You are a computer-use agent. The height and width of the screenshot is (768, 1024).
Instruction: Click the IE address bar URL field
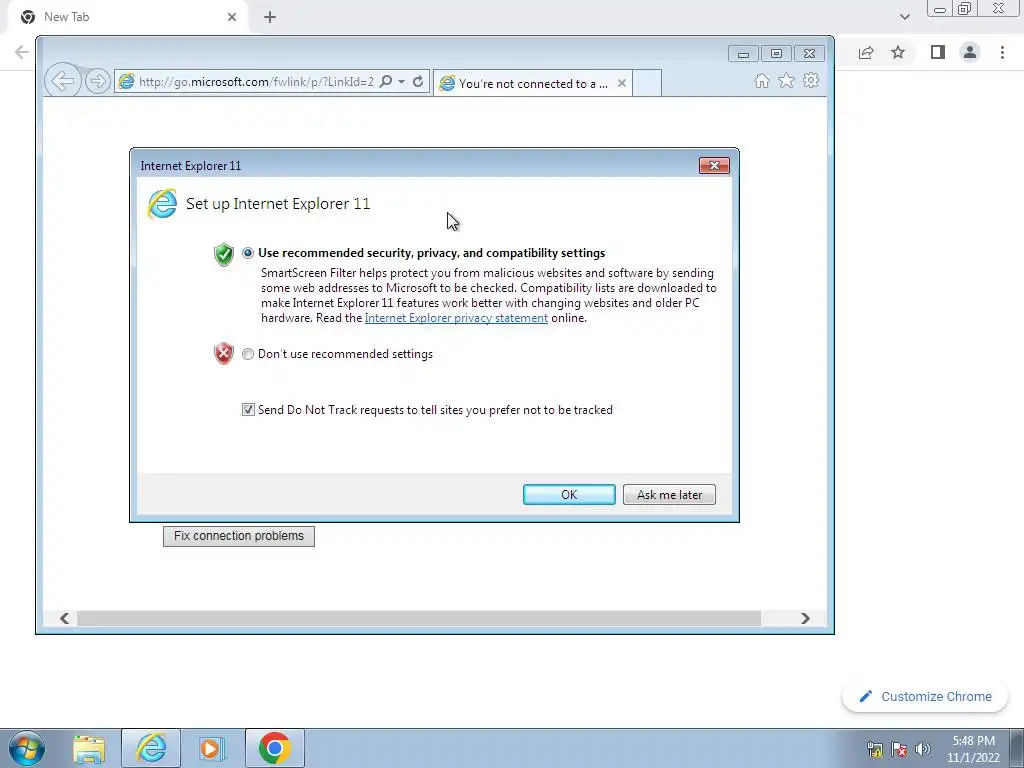click(256, 82)
